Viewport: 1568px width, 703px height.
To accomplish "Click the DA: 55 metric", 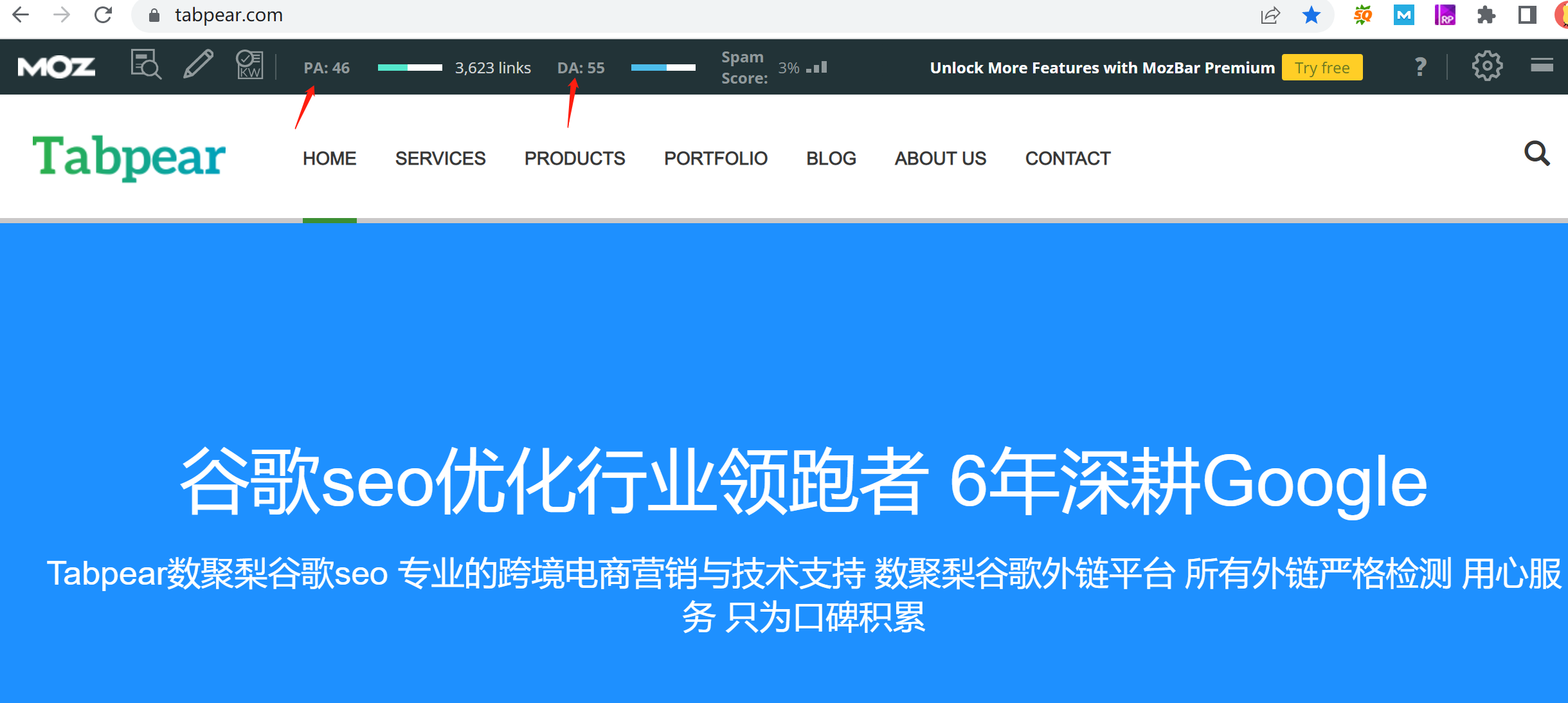I will pyautogui.click(x=581, y=68).
